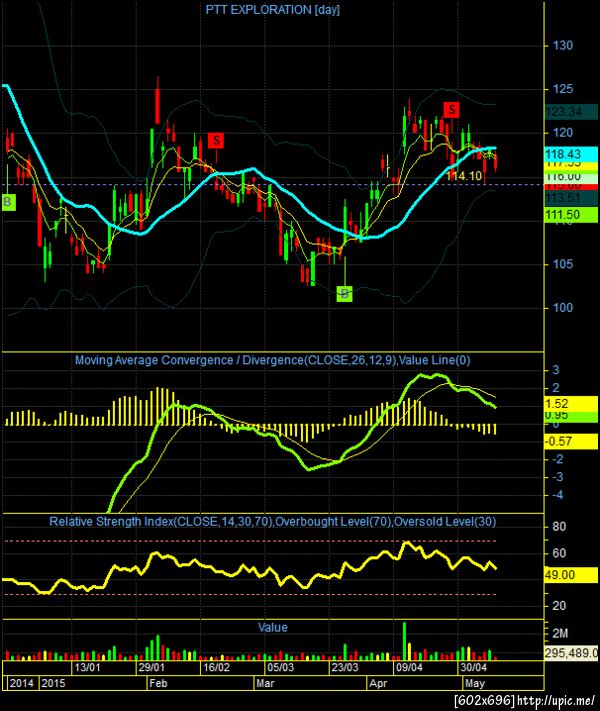Click the Relative Strength Index panel title
The height and width of the screenshot is (711, 600).
(273, 521)
